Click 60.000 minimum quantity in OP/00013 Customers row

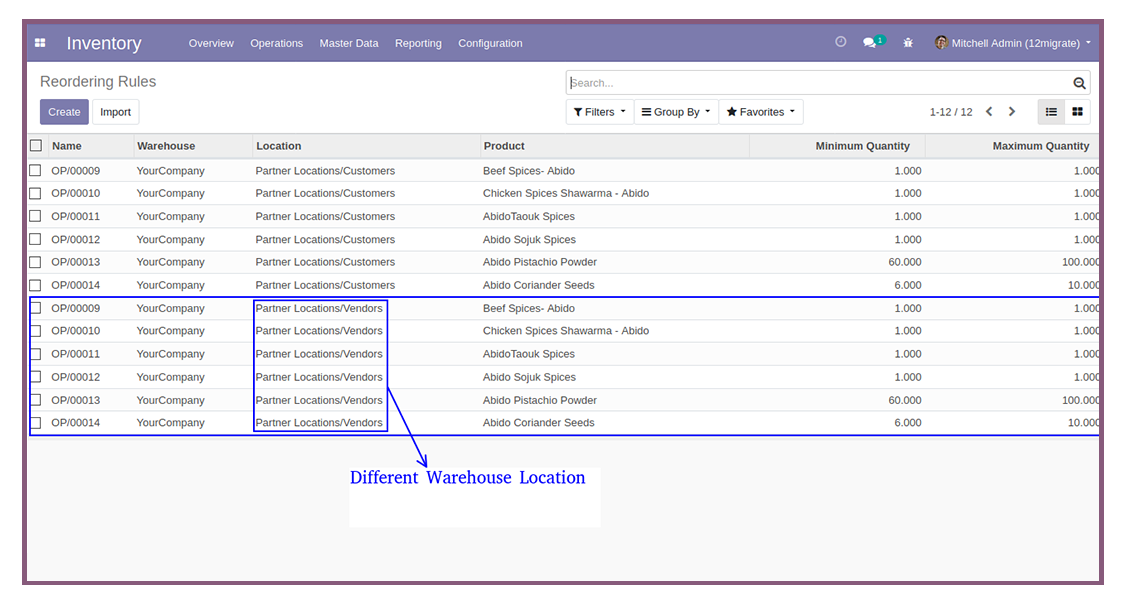tap(905, 262)
